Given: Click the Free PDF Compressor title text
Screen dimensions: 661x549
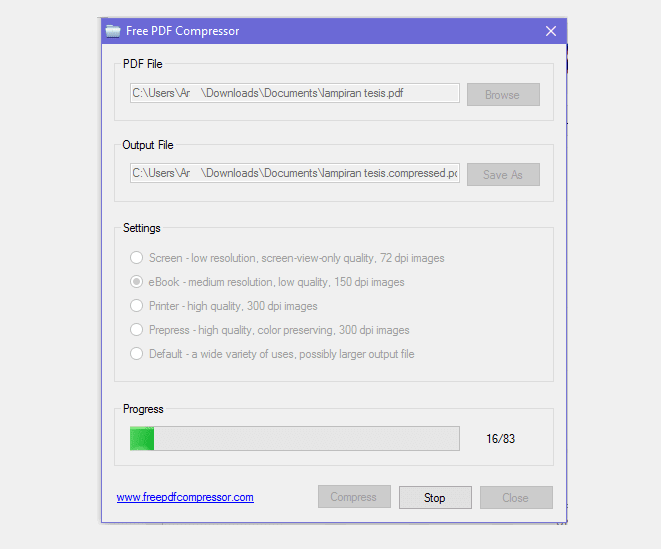Looking at the screenshot, I should click(183, 31).
